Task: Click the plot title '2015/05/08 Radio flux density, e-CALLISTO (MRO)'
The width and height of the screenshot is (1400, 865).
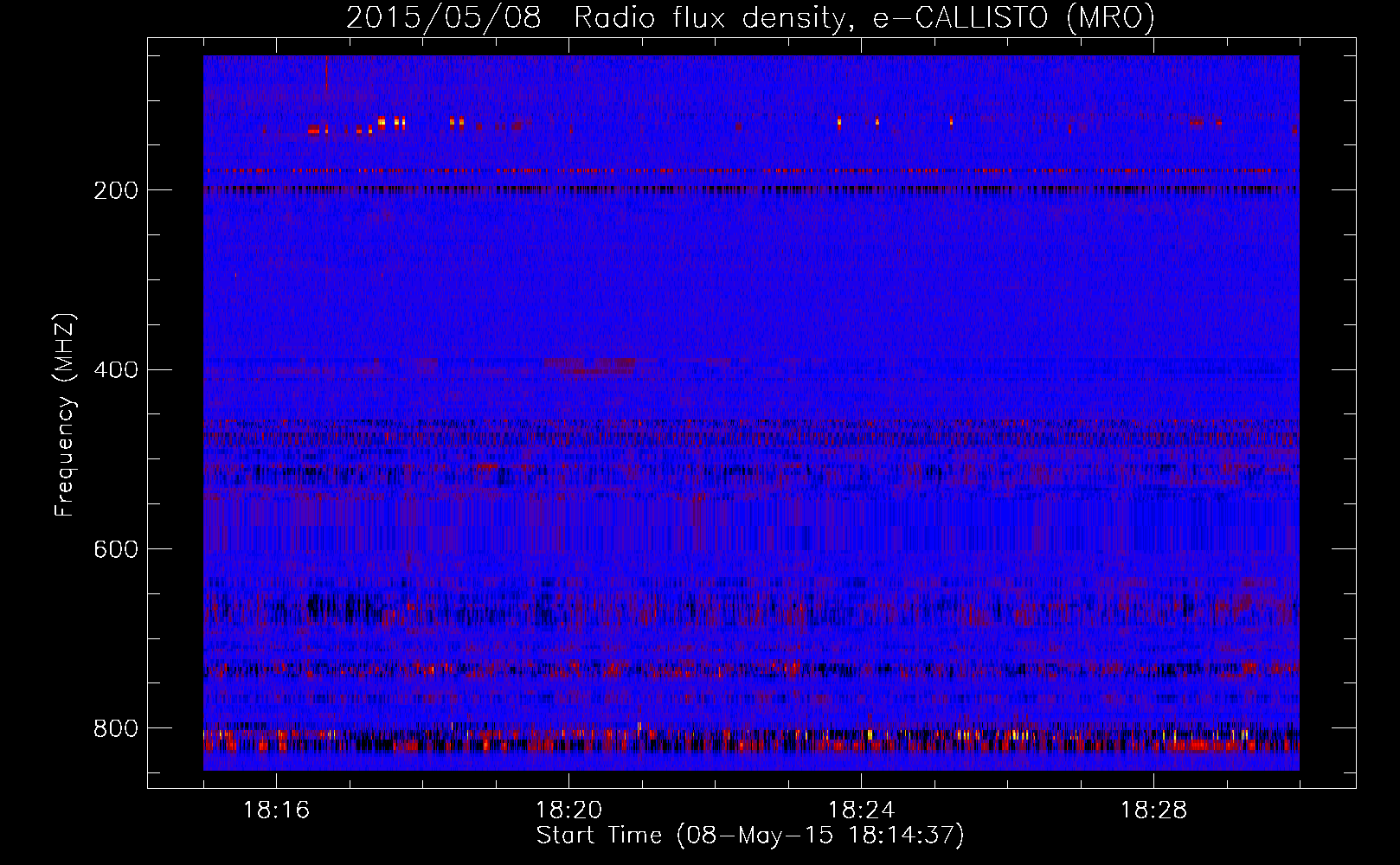Action: pyautogui.click(x=750, y=17)
